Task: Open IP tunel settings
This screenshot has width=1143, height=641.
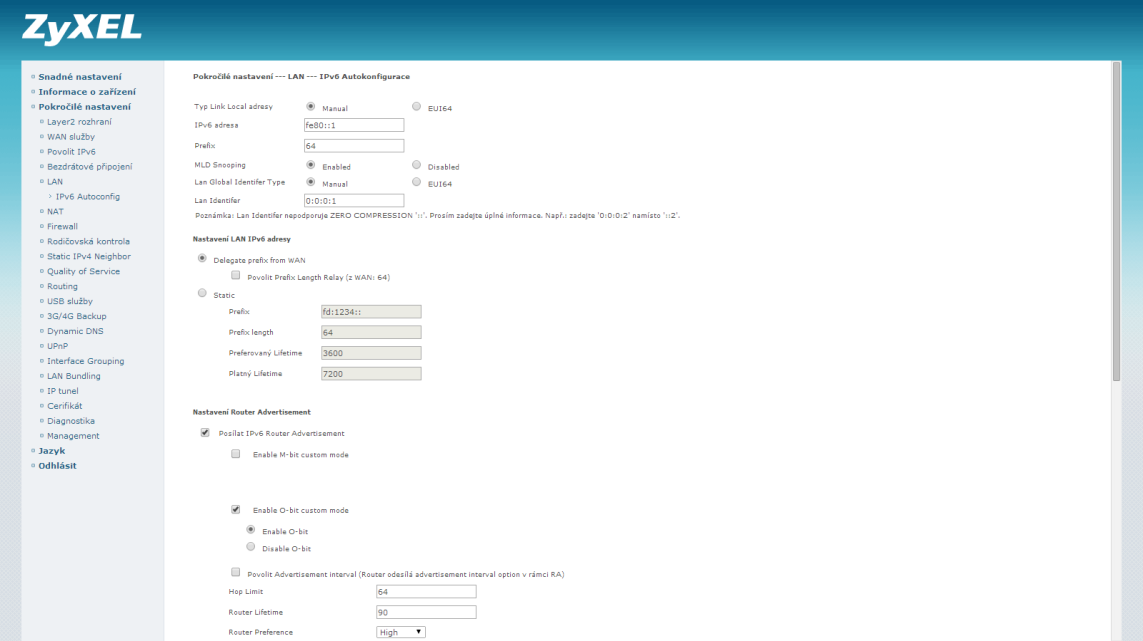Action: coord(63,391)
